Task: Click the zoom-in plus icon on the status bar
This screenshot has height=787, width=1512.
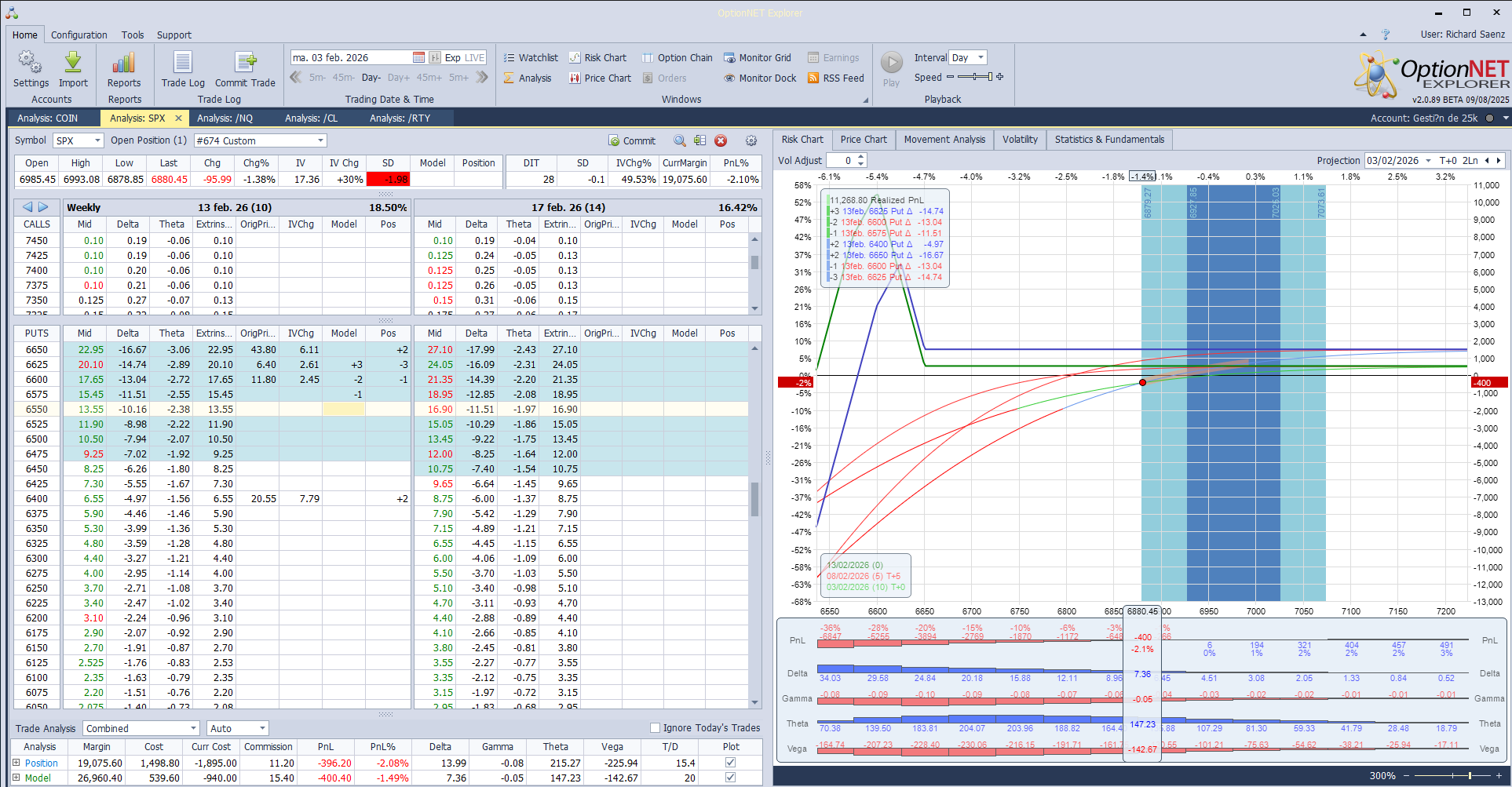Action: pyautogui.click(x=1498, y=775)
